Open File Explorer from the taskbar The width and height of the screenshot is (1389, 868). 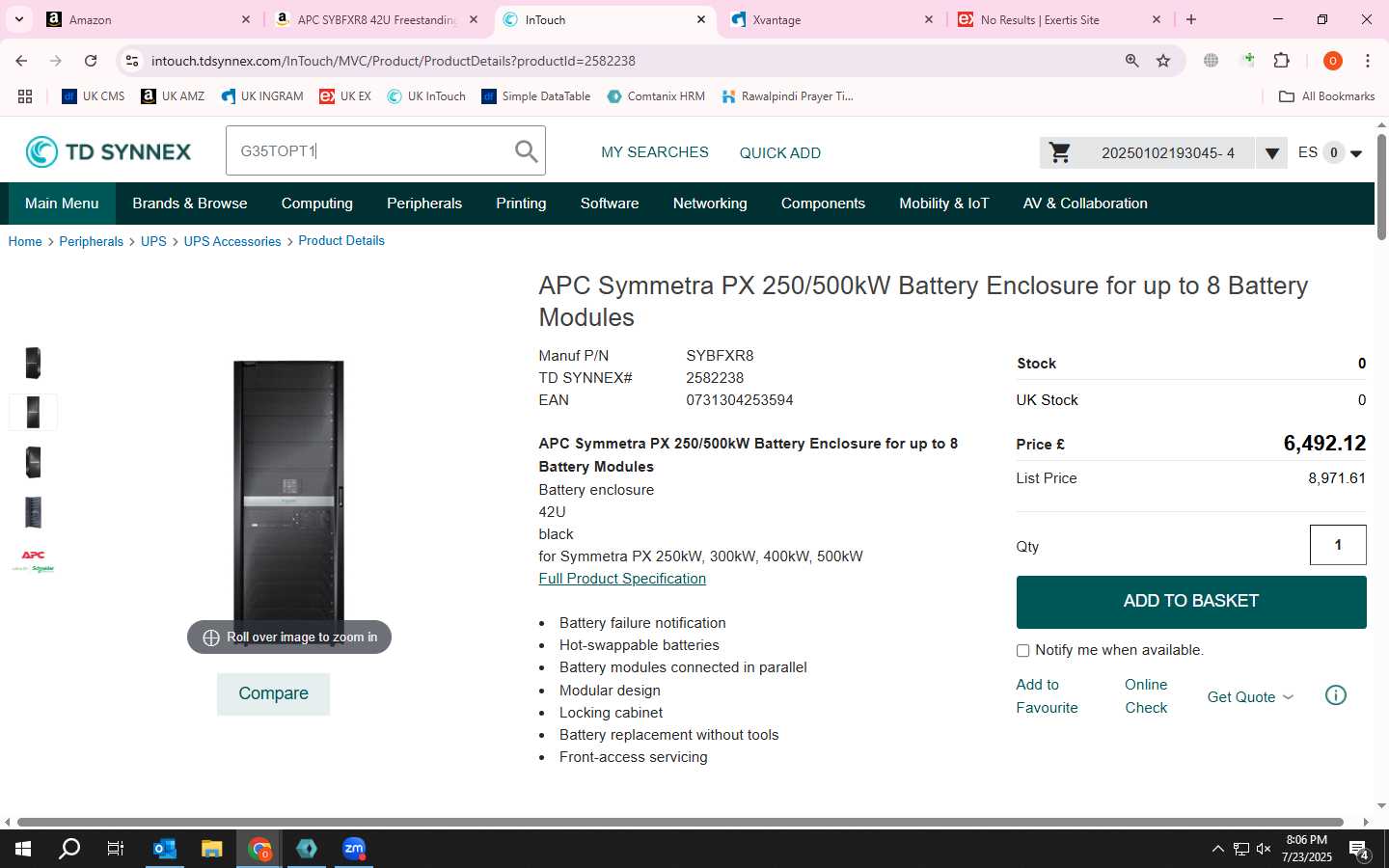(212, 849)
